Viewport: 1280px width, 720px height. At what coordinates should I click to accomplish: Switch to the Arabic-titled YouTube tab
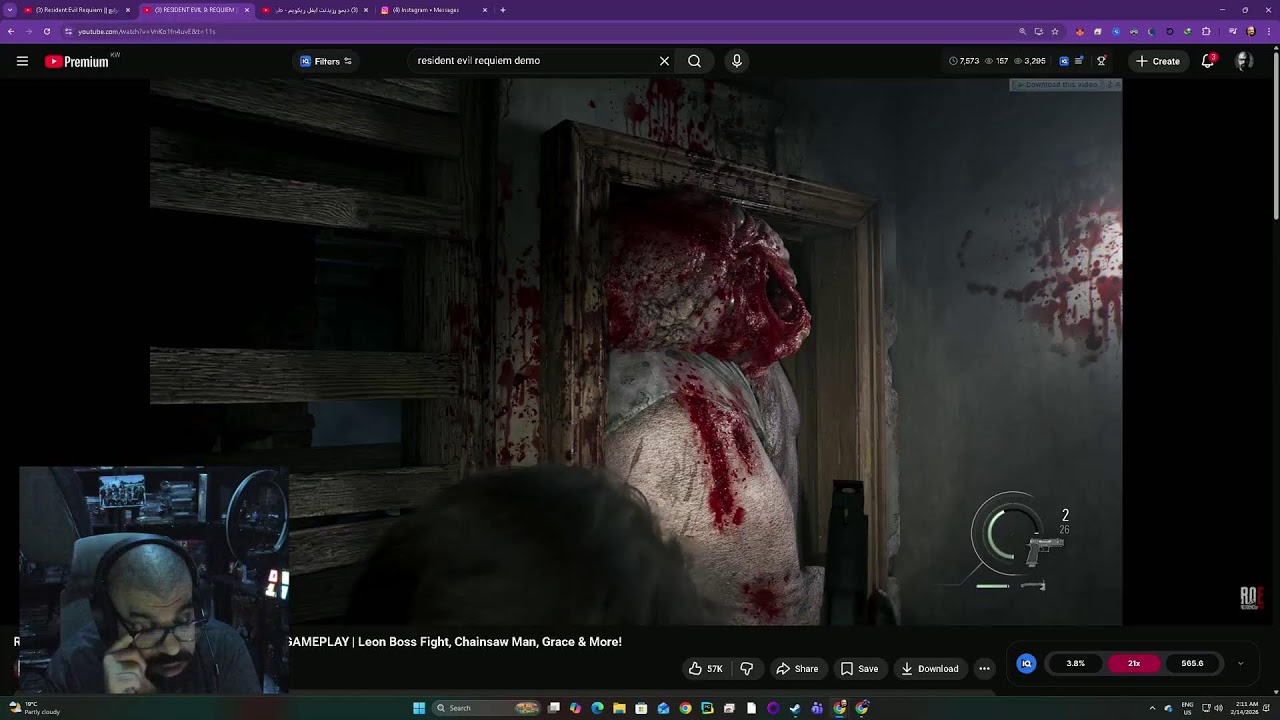click(316, 10)
